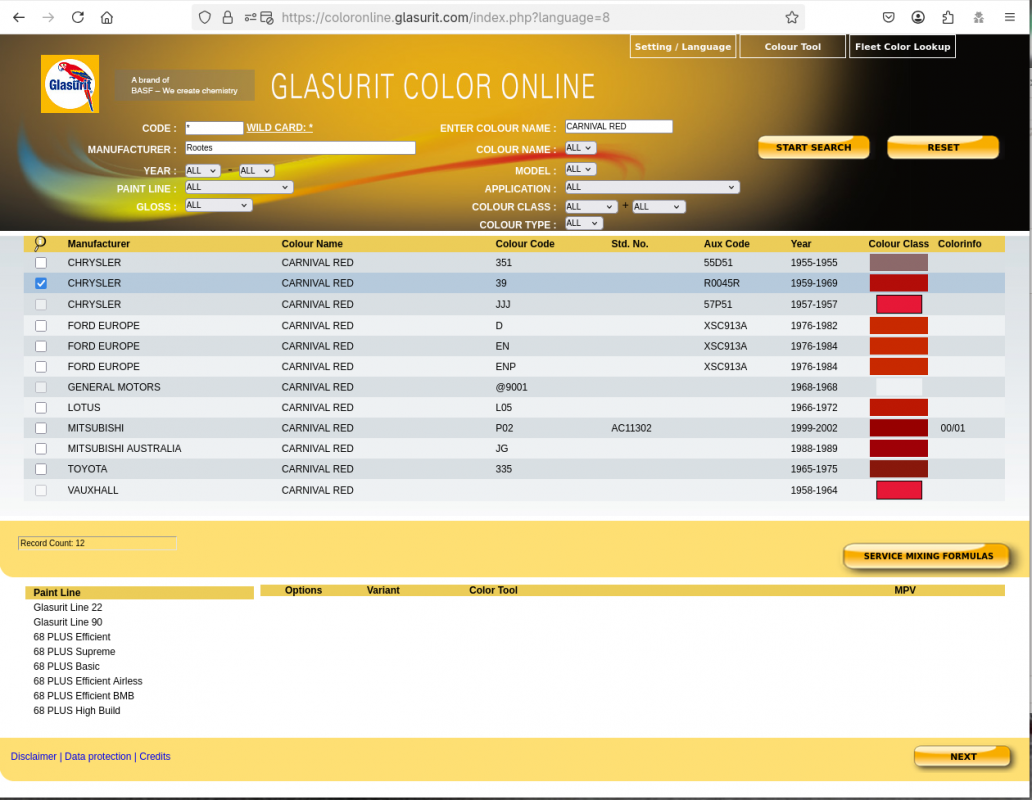View site security padlock details
The height and width of the screenshot is (800, 1032).
point(228,18)
